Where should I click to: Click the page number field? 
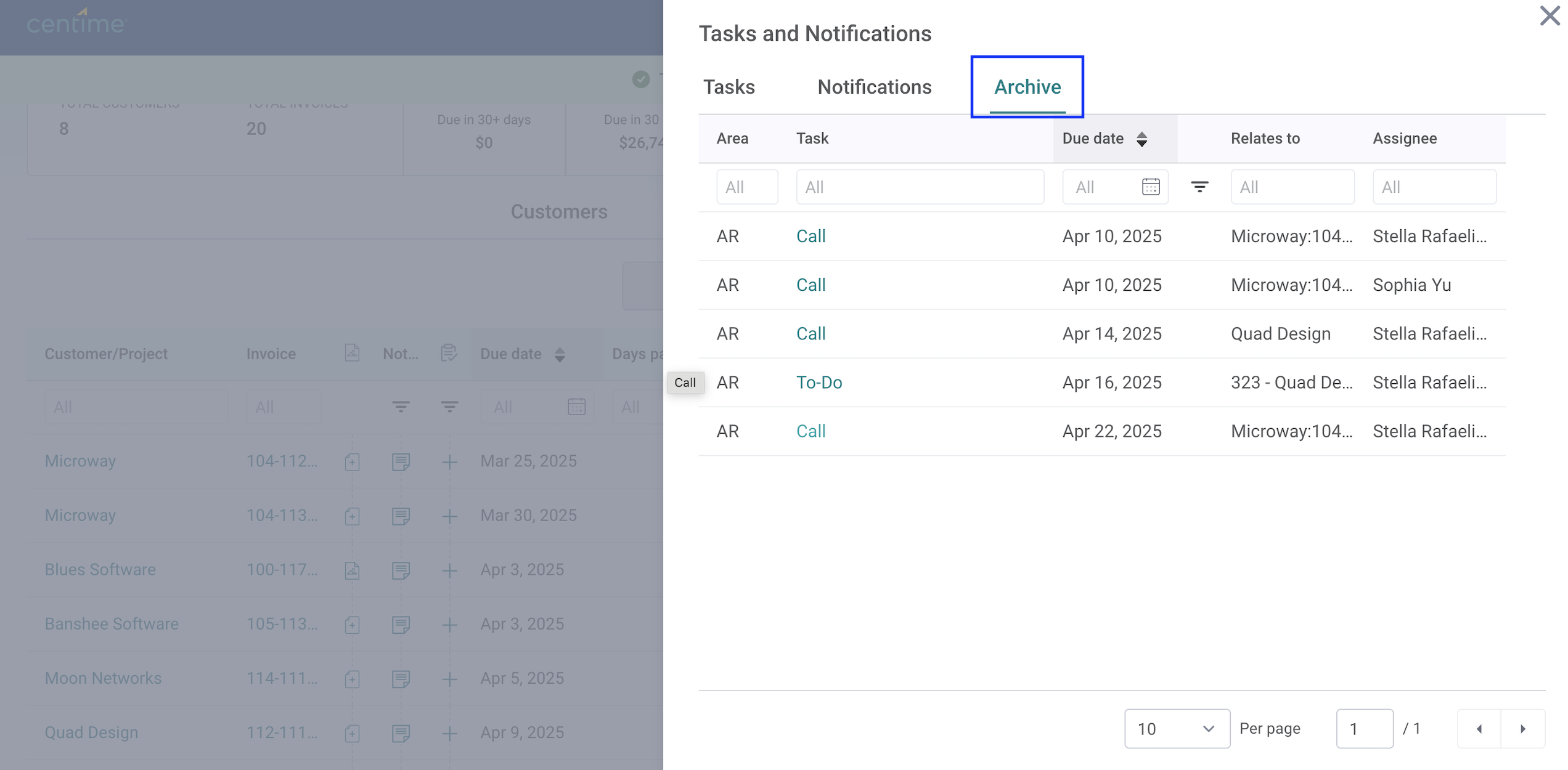coord(1365,729)
